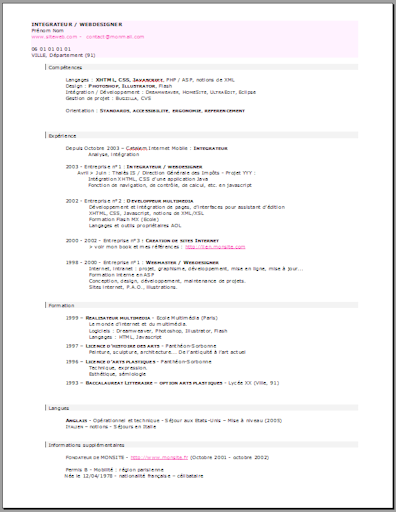Click the '1997 – Licence d'histoire des arts' entry
The image size is (396, 512).
point(141,346)
